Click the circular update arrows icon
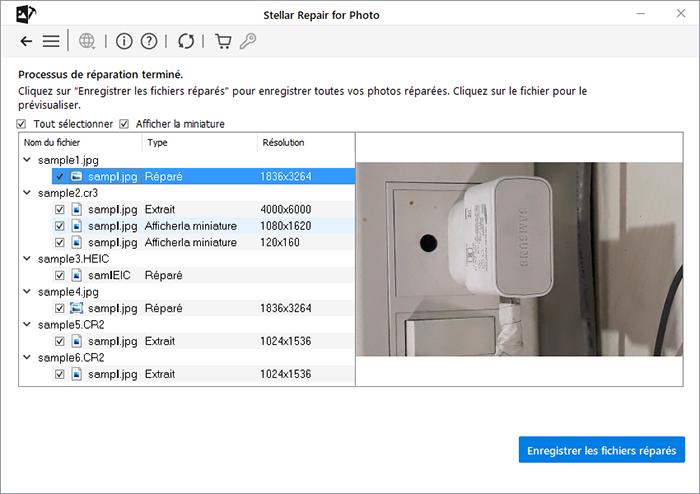Viewport: 700px width, 494px height. click(186, 41)
